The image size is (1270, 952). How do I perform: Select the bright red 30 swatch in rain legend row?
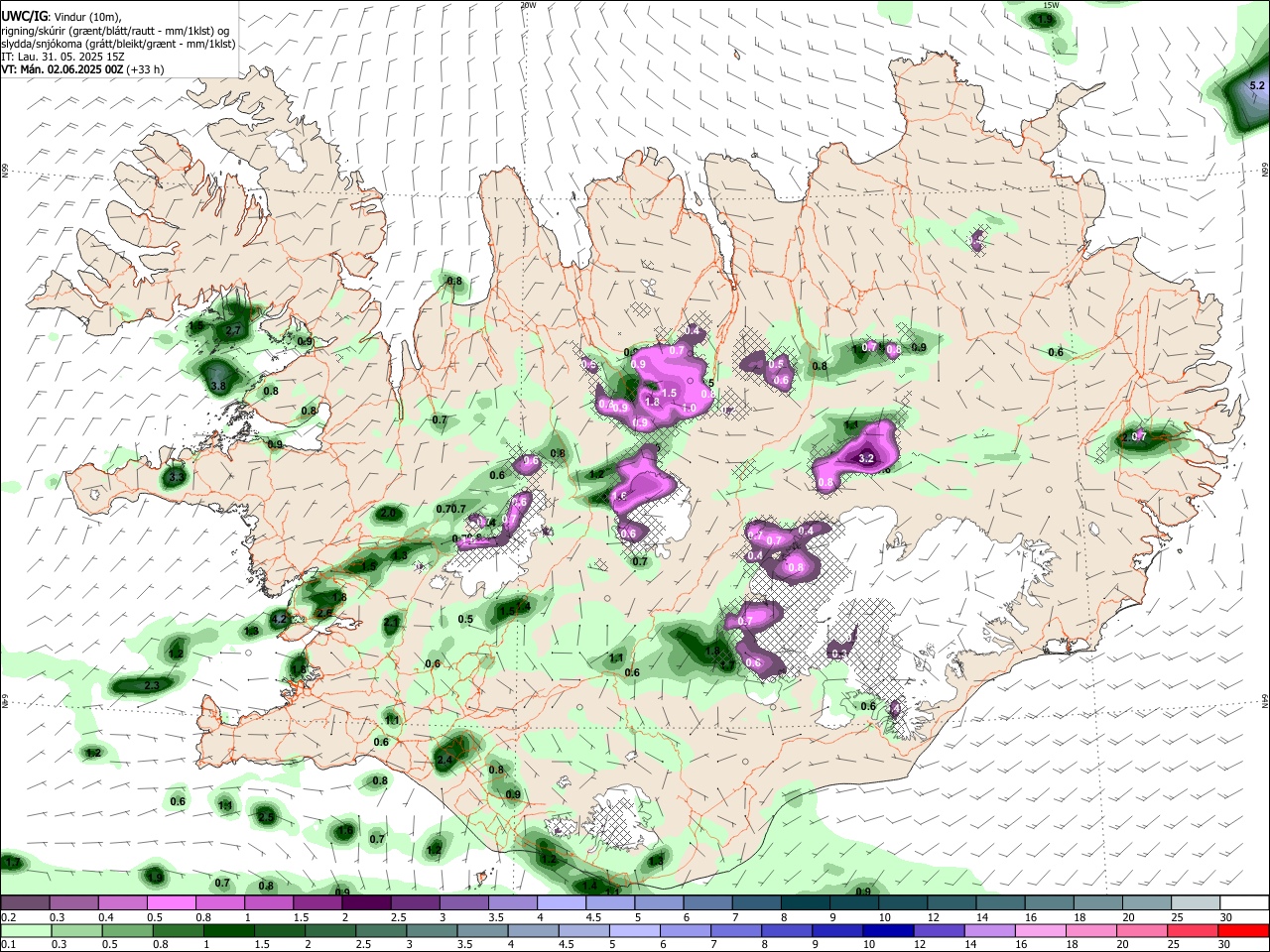point(1243,930)
